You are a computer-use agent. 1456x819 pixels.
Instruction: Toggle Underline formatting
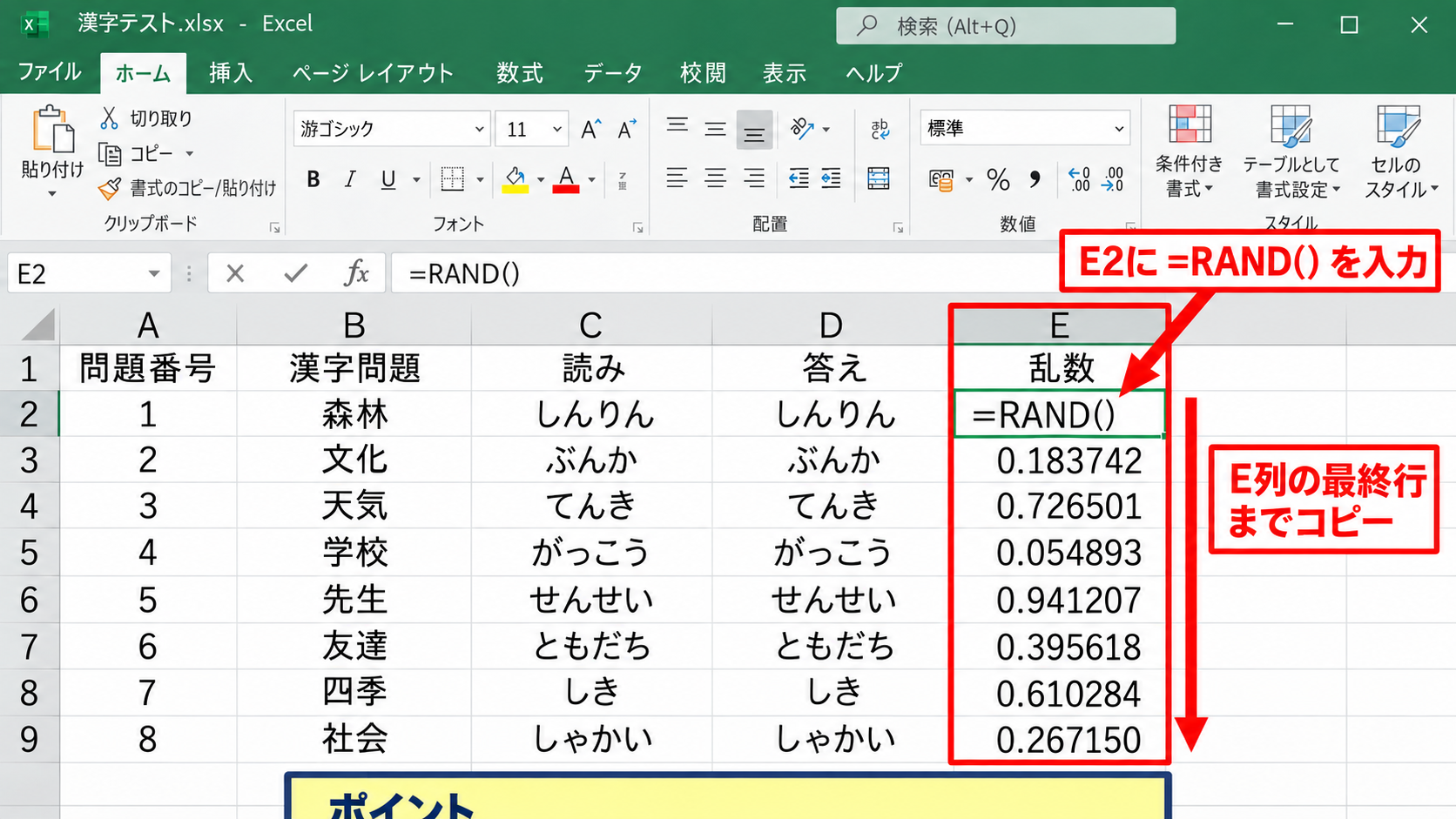388,179
